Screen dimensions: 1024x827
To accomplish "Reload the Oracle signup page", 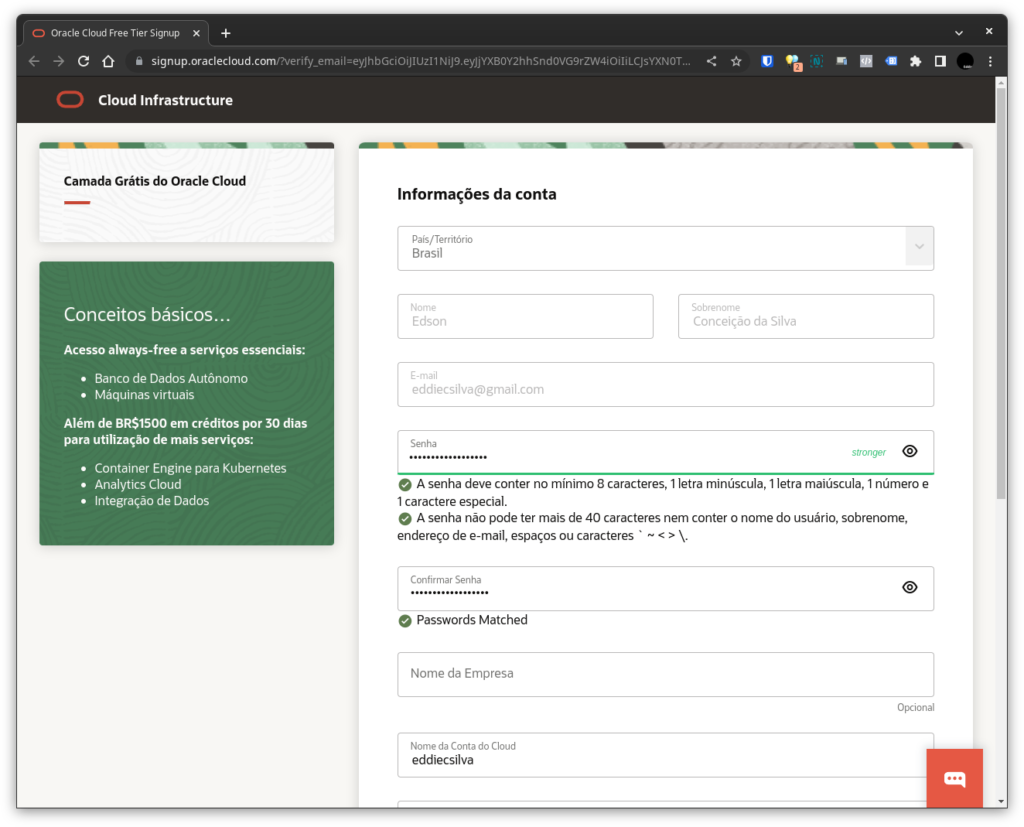I will [84, 61].
